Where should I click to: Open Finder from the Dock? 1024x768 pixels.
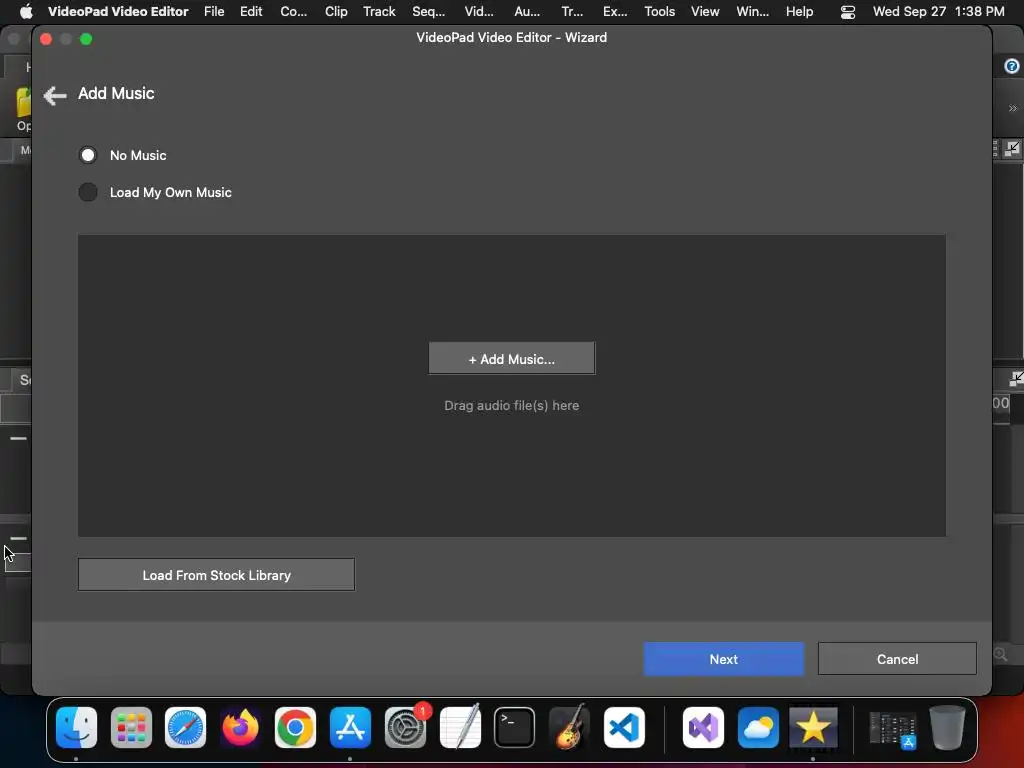pyautogui.click(x=76, y=727)
